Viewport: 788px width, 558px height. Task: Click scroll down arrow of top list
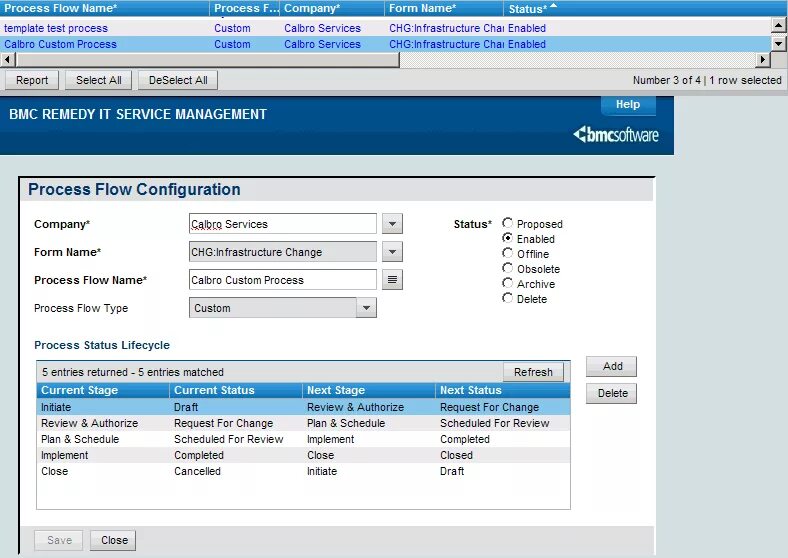coord(778,44)
